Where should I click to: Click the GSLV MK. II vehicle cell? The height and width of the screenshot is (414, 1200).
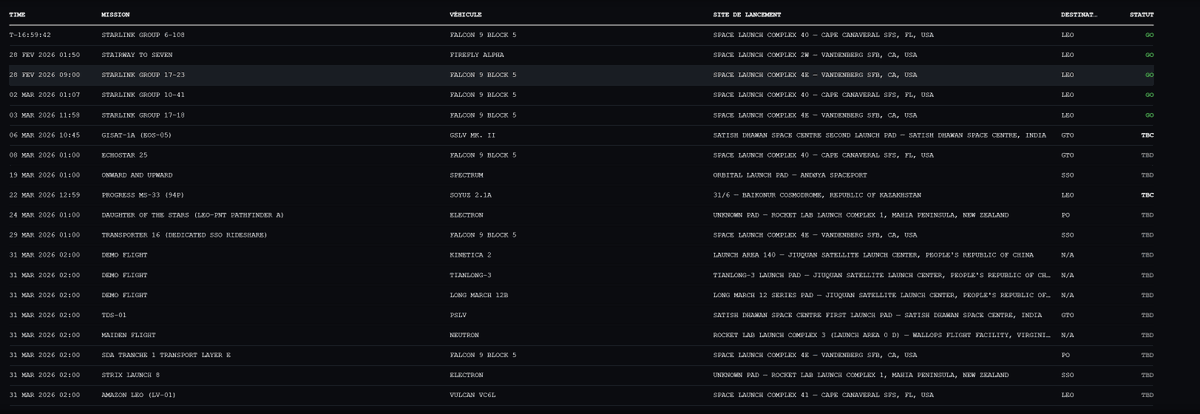(475, 135)
